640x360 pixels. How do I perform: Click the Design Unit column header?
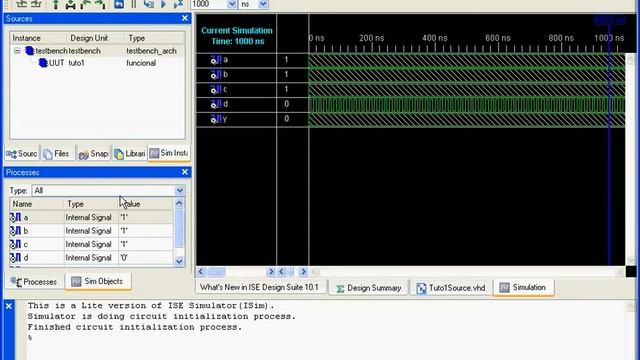(96, 38)
